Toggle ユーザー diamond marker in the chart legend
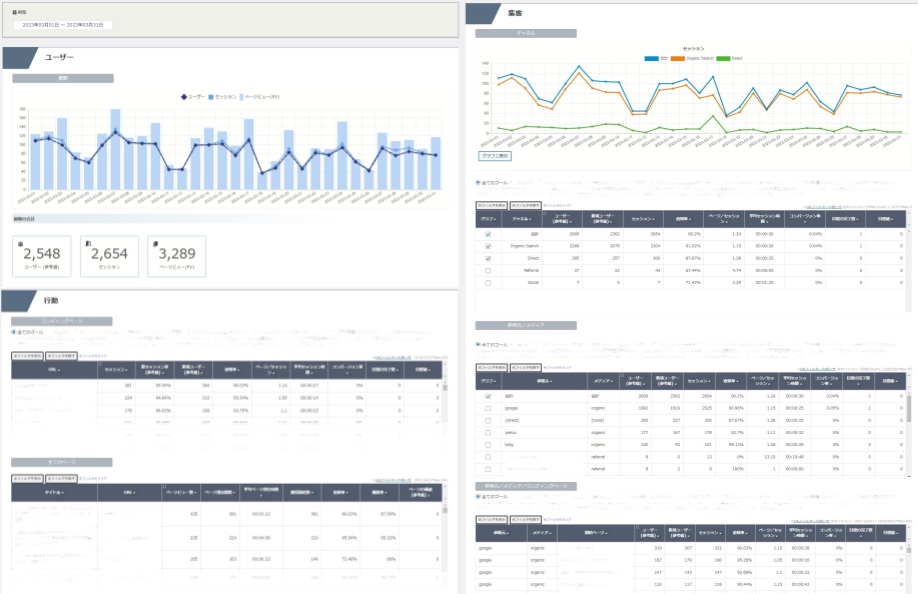The height and width of the screenshot is (594, 918). [x=184, y=97]
